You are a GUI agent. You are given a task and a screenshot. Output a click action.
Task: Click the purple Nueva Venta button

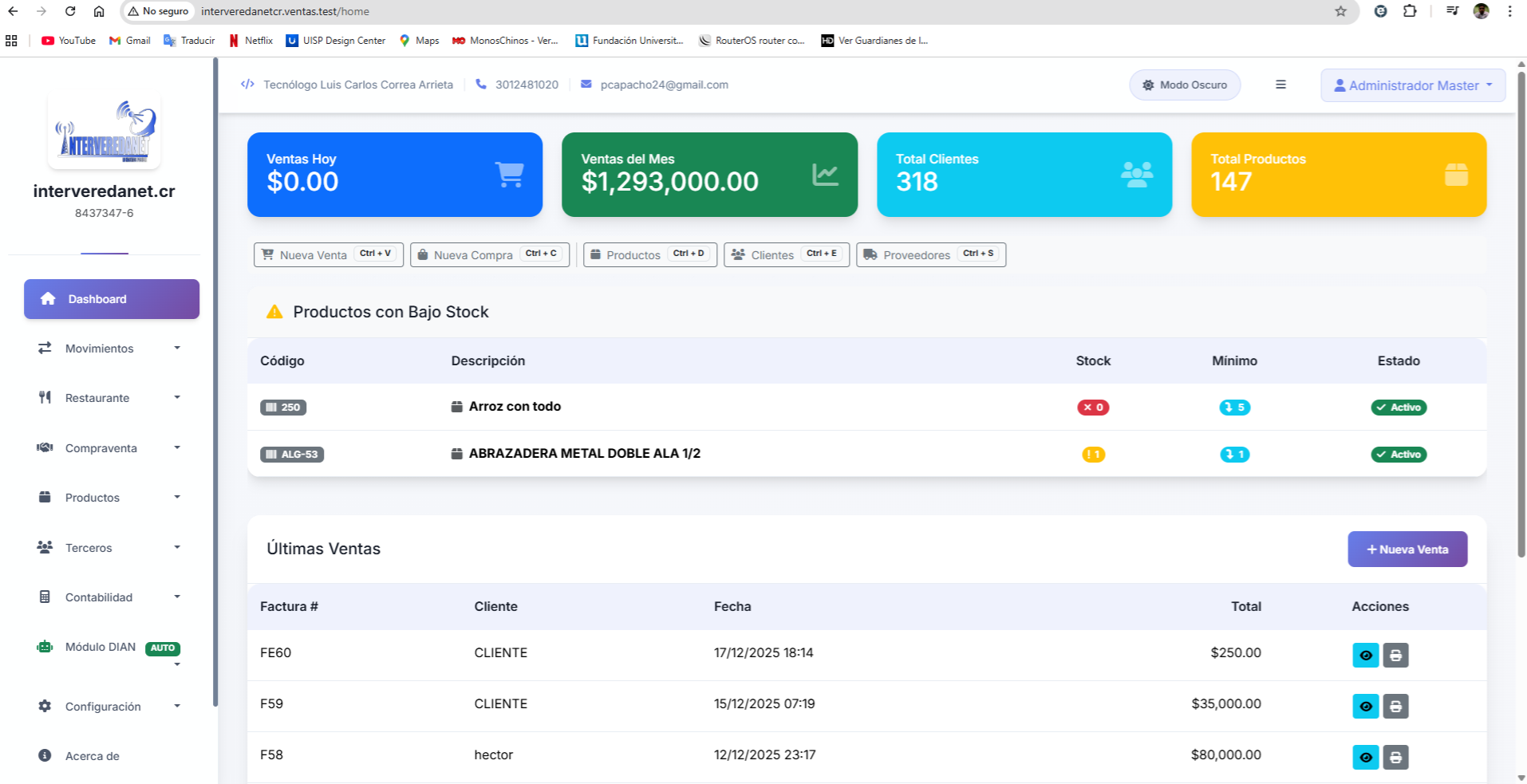click(x=1407, y=549)
